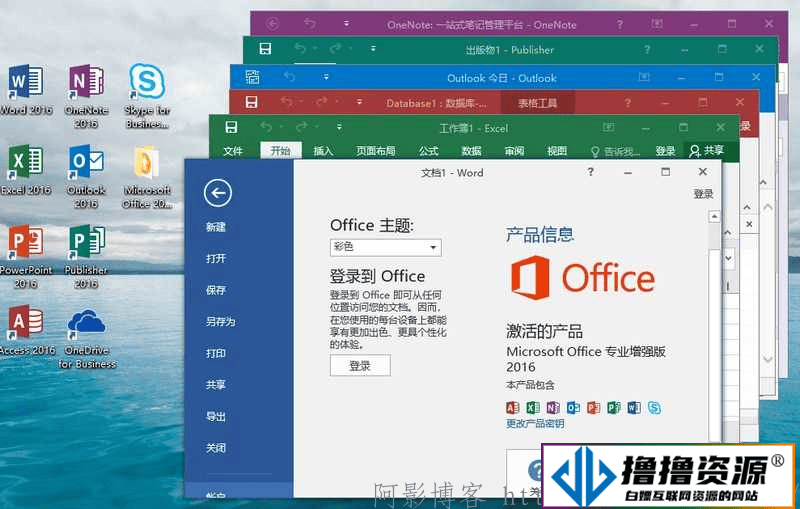This screenshot has width=800, height=509.
Task: Click 登录 in the Excel ribbon
Action: (665, 151)
